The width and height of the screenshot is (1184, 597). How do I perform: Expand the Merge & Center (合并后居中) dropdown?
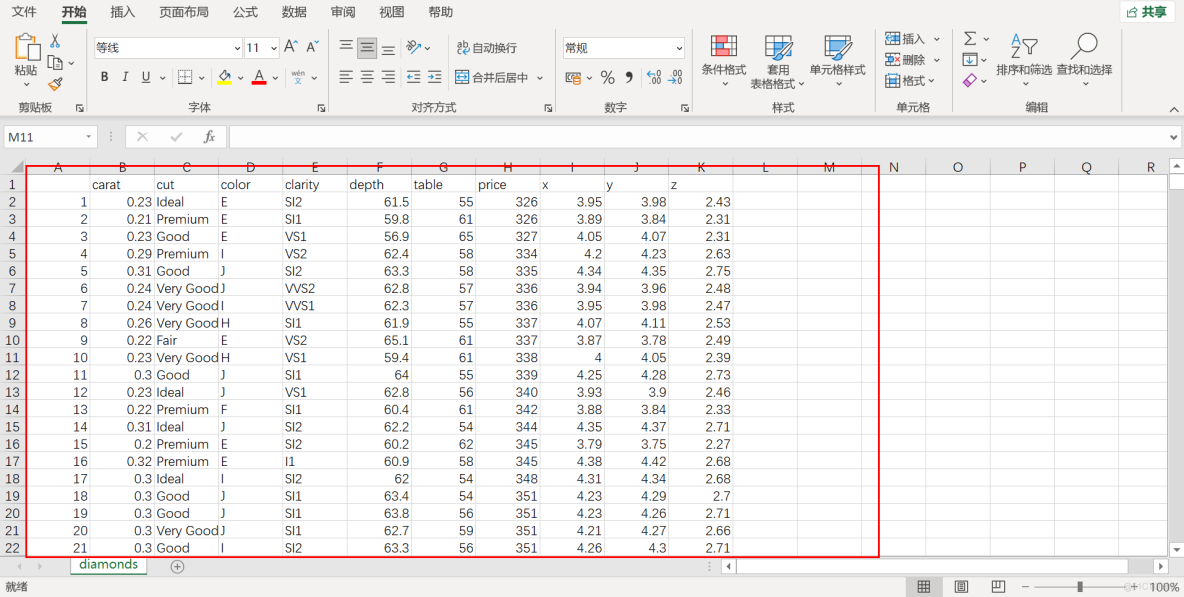pyautogui.click(x=539, y=76)
